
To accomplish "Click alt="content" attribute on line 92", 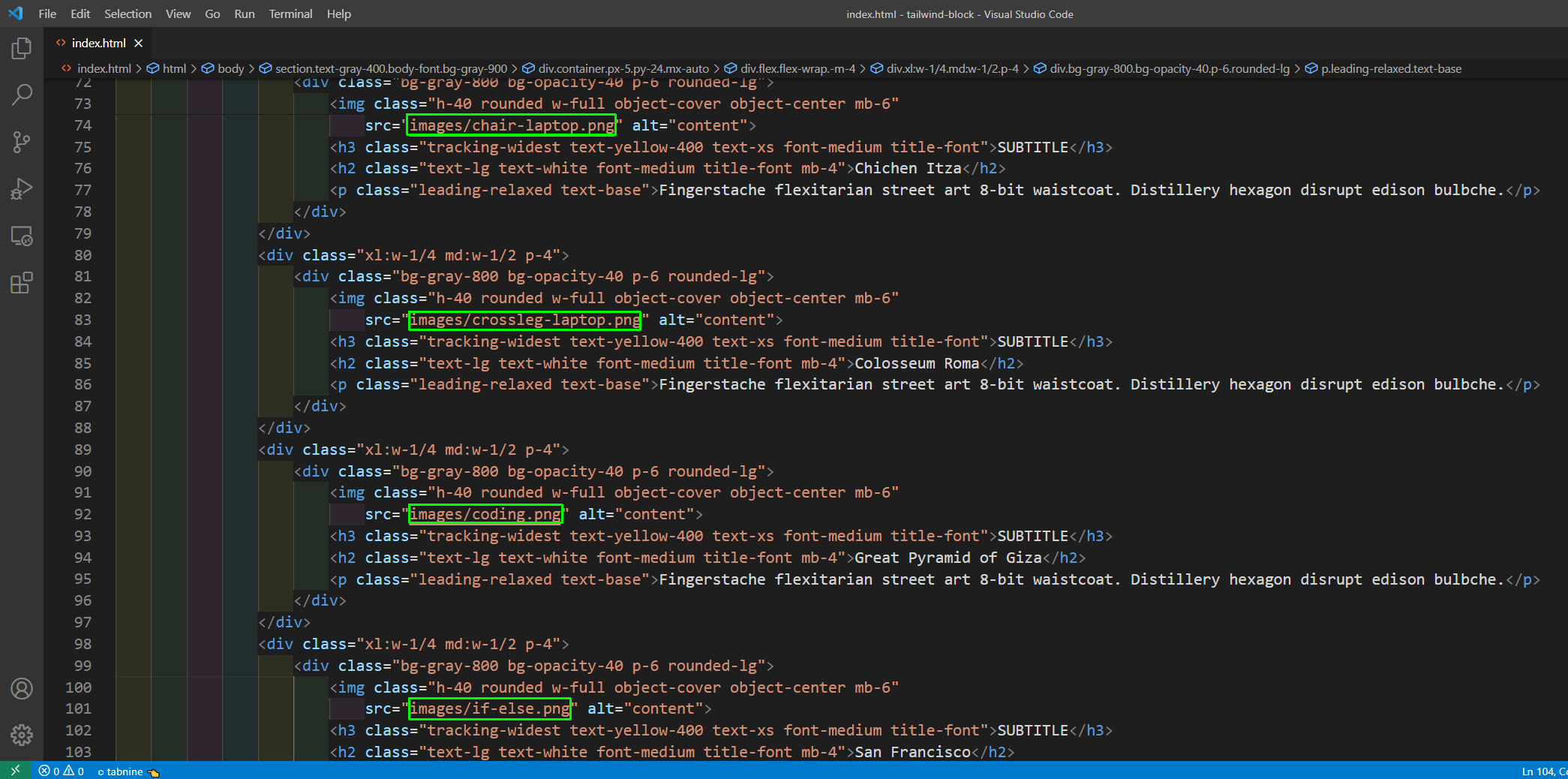I will (636, 514).
